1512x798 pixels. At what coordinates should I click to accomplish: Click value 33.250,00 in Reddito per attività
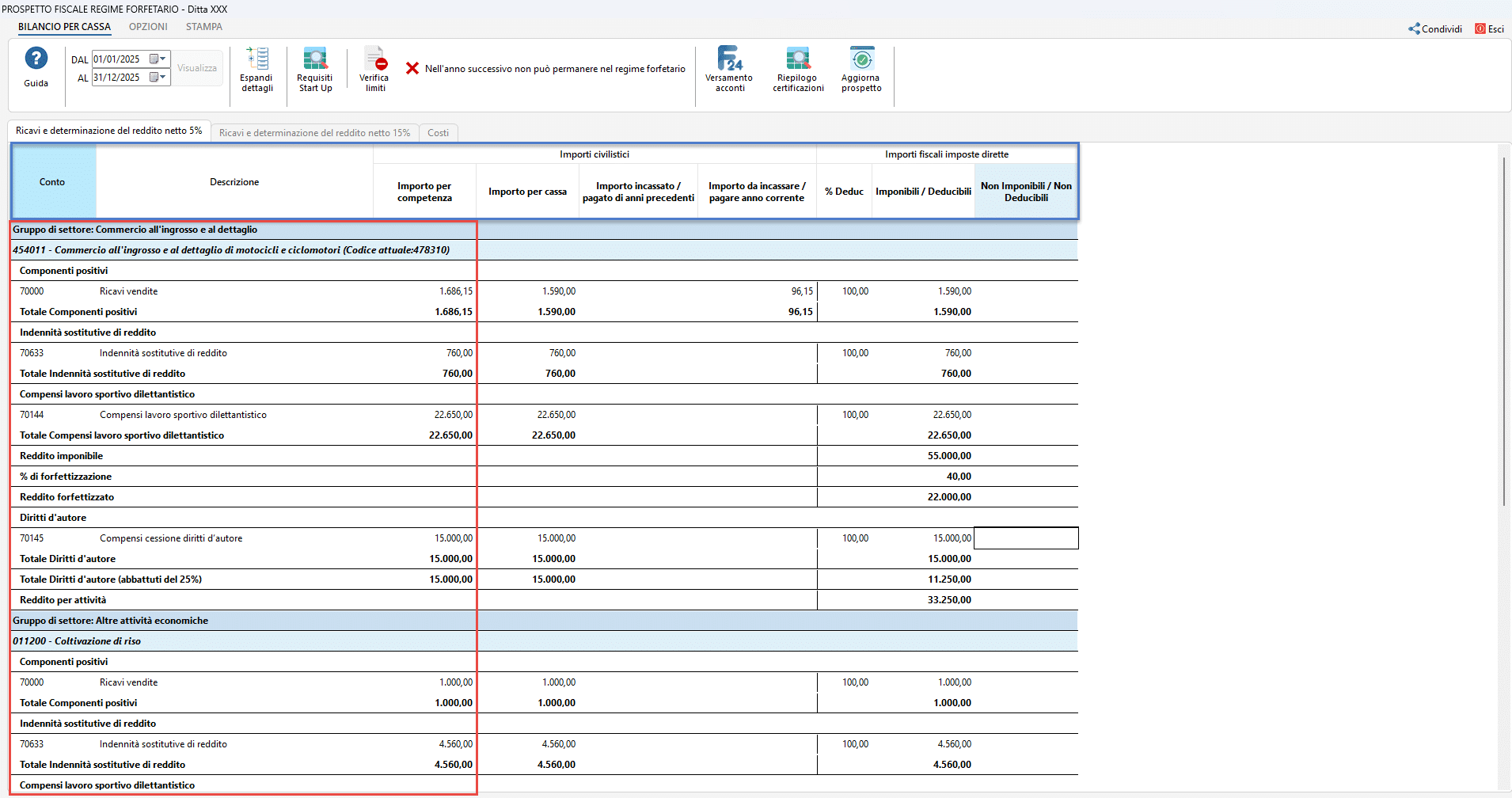[949, 600]
